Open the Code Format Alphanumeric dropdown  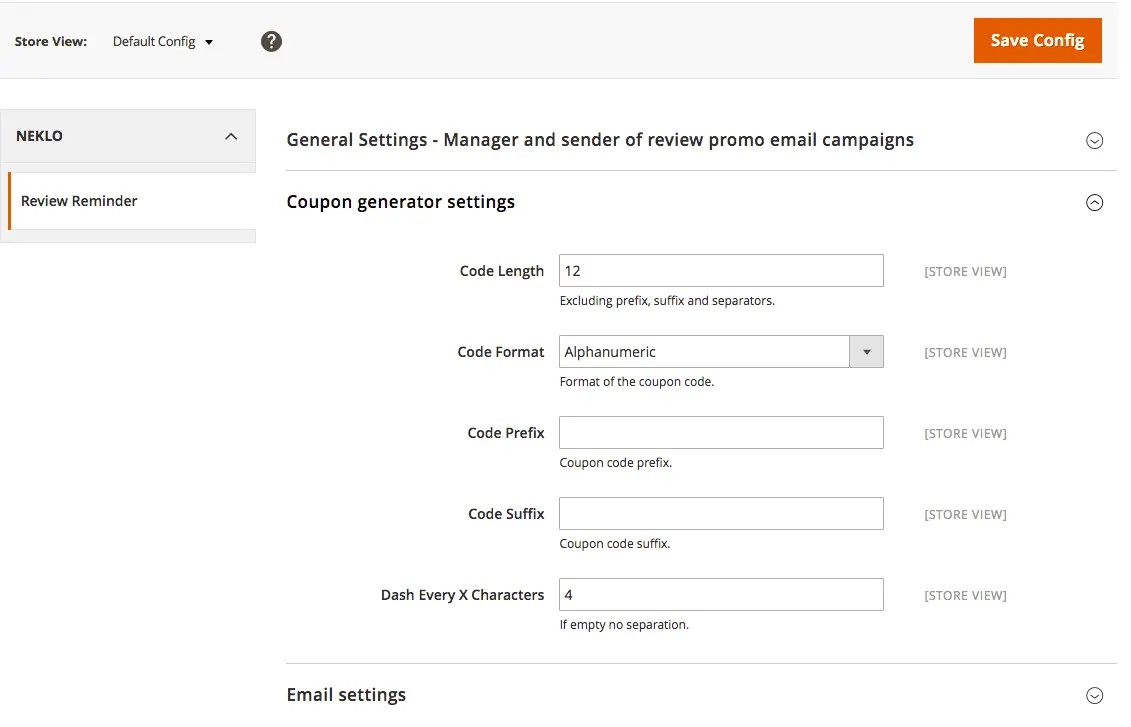[721, 352]
